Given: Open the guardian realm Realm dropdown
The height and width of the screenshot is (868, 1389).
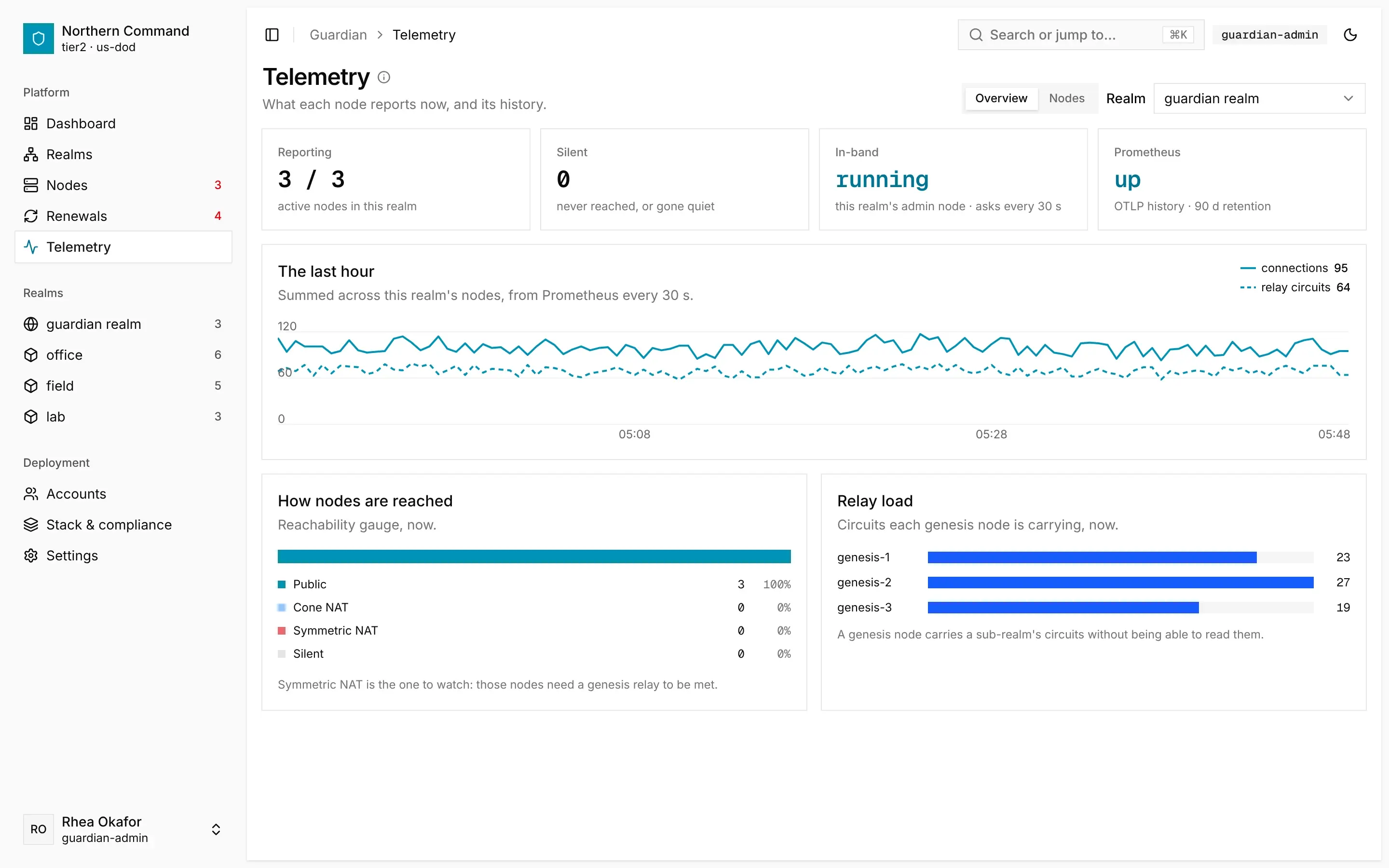Looking at the screenshot, I should pyautogui.click(x=1259, y=99).
